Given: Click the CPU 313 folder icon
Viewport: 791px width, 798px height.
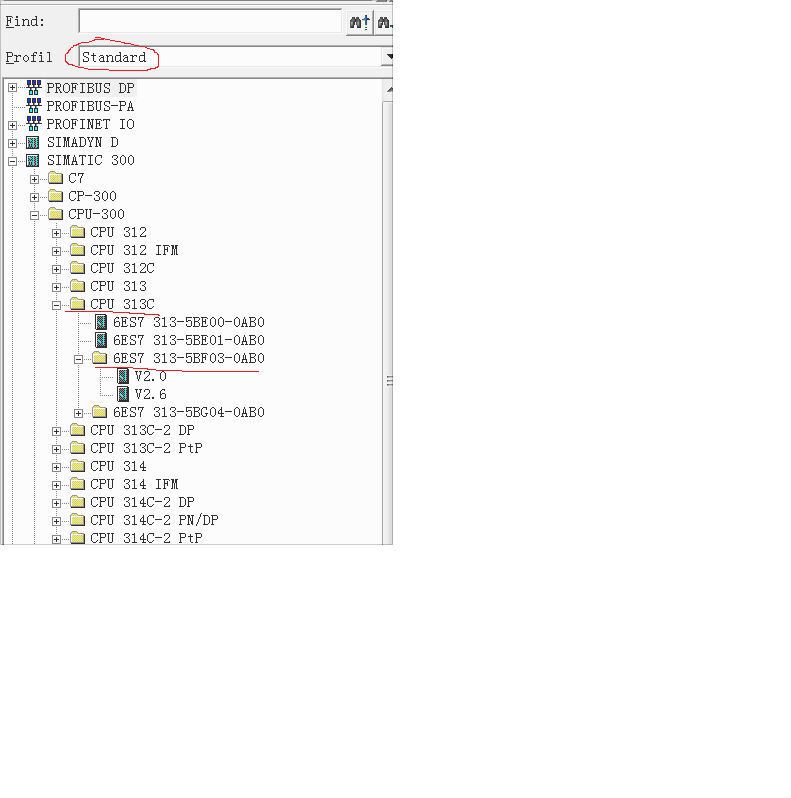Looking at the screenshot, I should (77, 286).
